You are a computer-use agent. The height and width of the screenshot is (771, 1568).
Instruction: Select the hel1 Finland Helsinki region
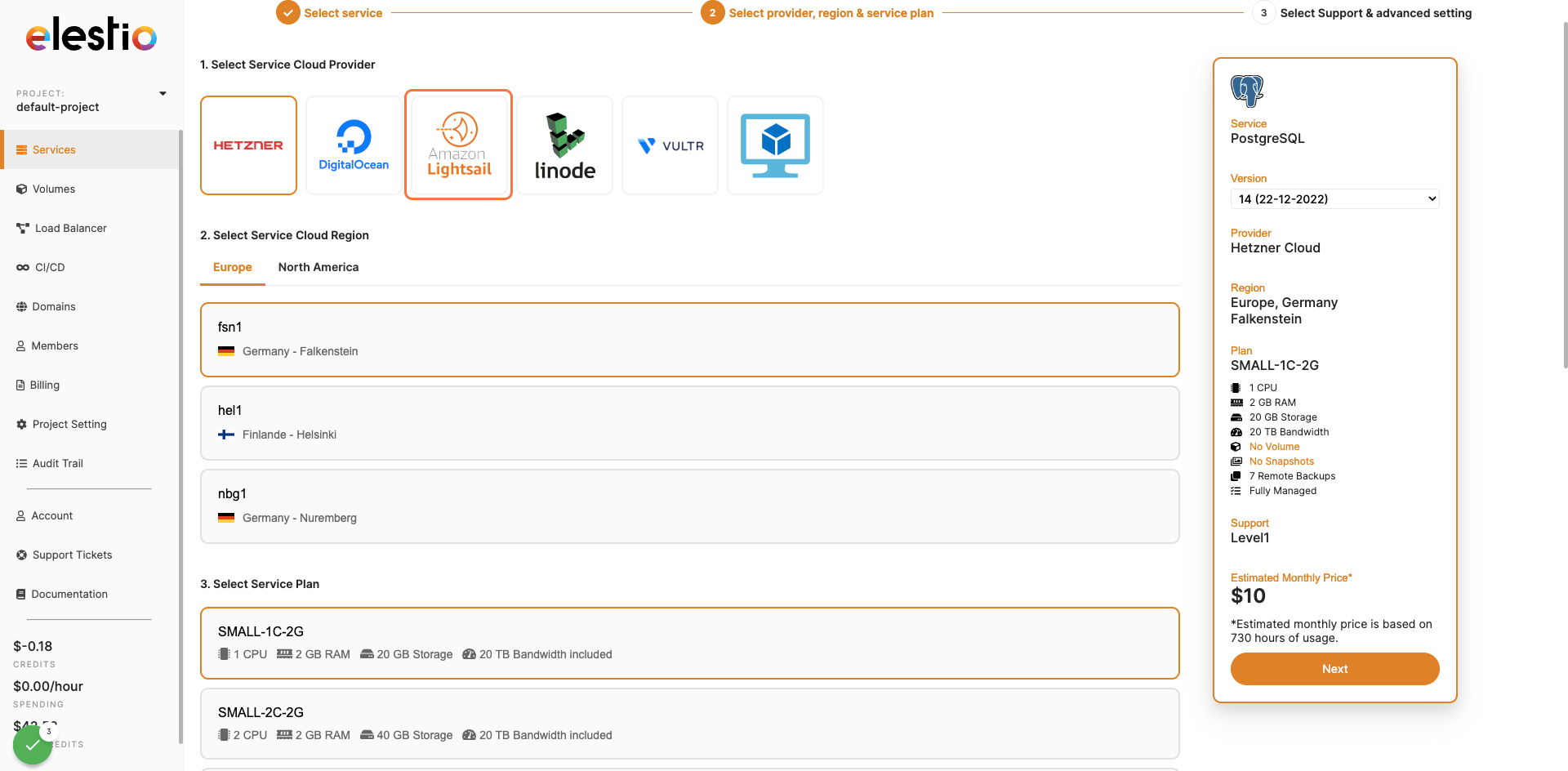tap(689, 422)
